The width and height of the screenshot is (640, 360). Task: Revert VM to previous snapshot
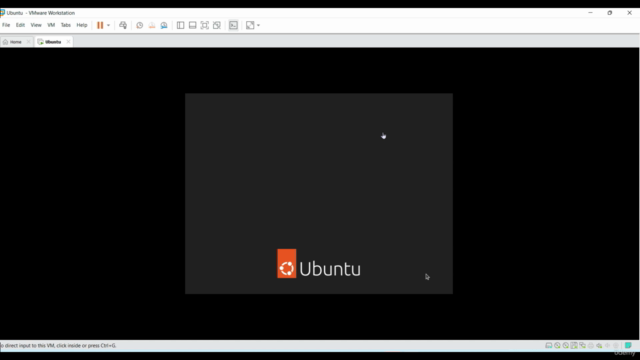[x=152, y=25]
